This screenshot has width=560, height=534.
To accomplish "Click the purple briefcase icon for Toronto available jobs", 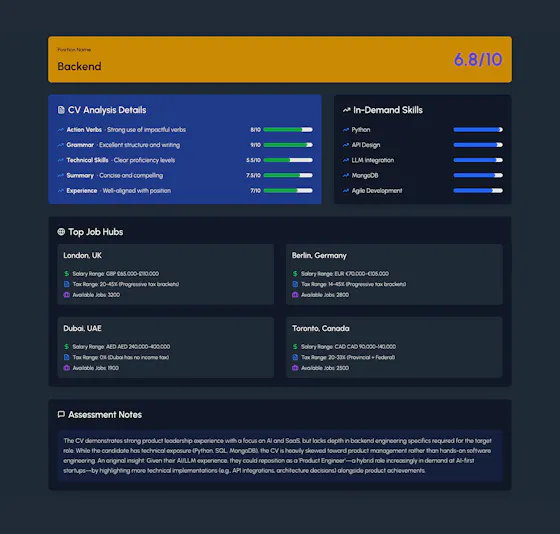I will pyautogui.click(x=295, y=368).
